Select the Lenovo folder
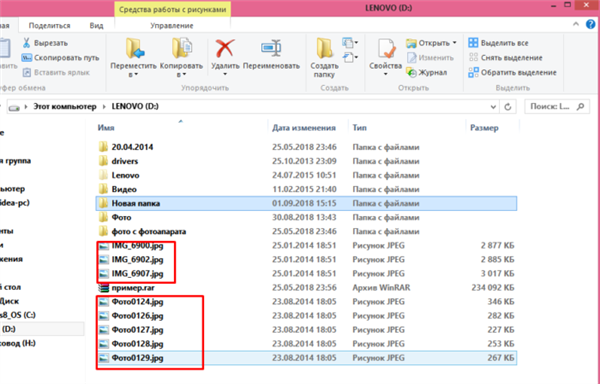Viewport: 600px width, 384px height. 306,175
